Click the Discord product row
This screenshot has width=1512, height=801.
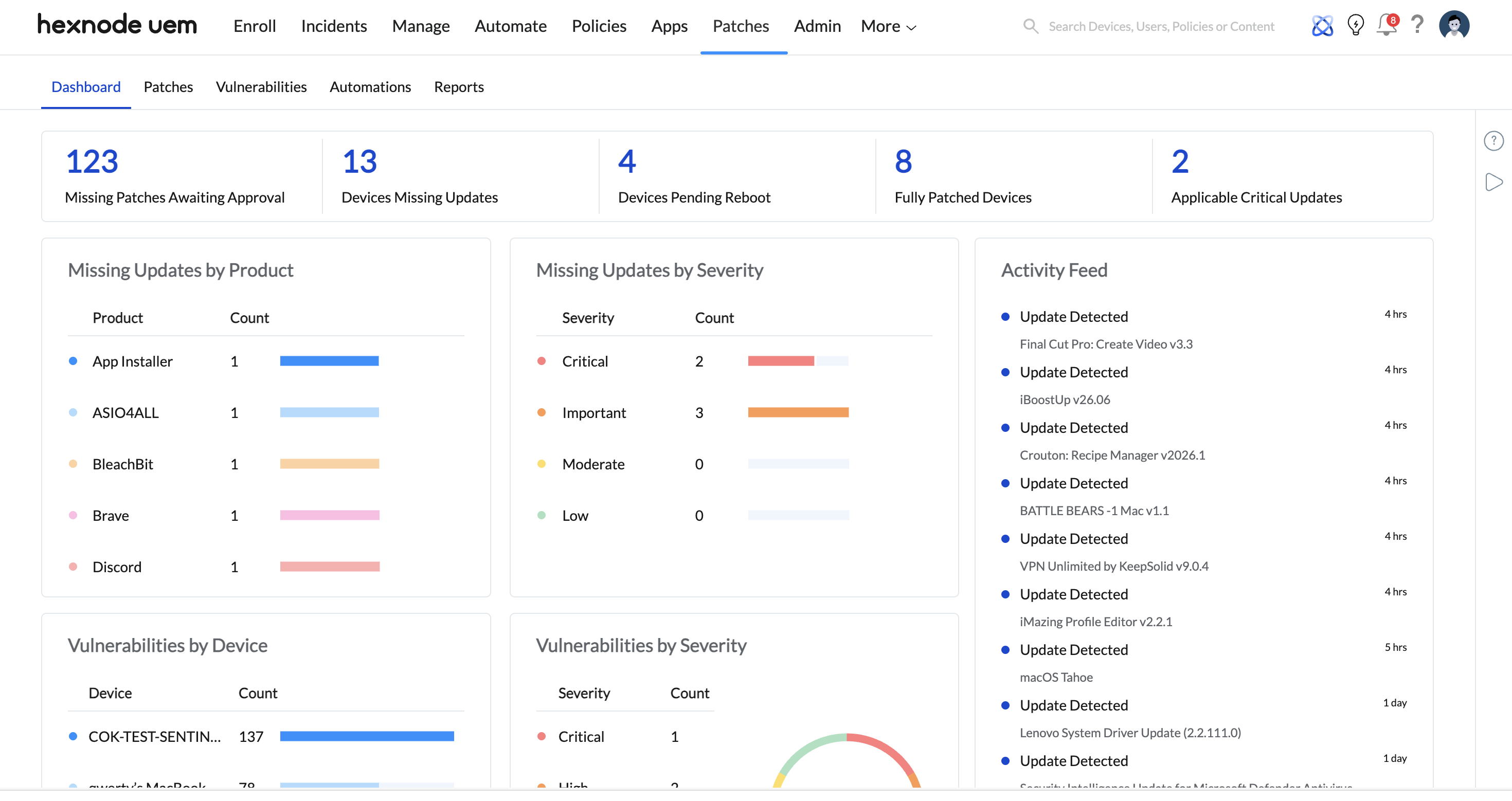(x=266, y=567)
